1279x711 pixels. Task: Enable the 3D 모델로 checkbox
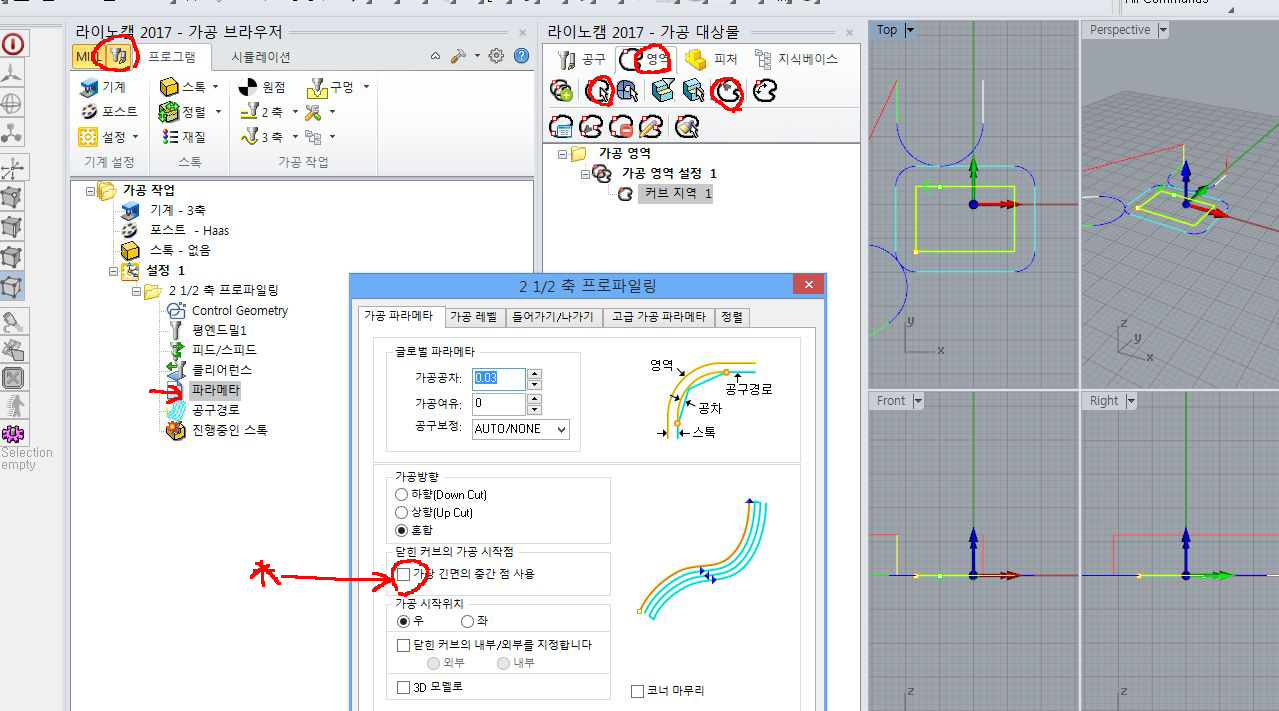(x=404, y=687)
